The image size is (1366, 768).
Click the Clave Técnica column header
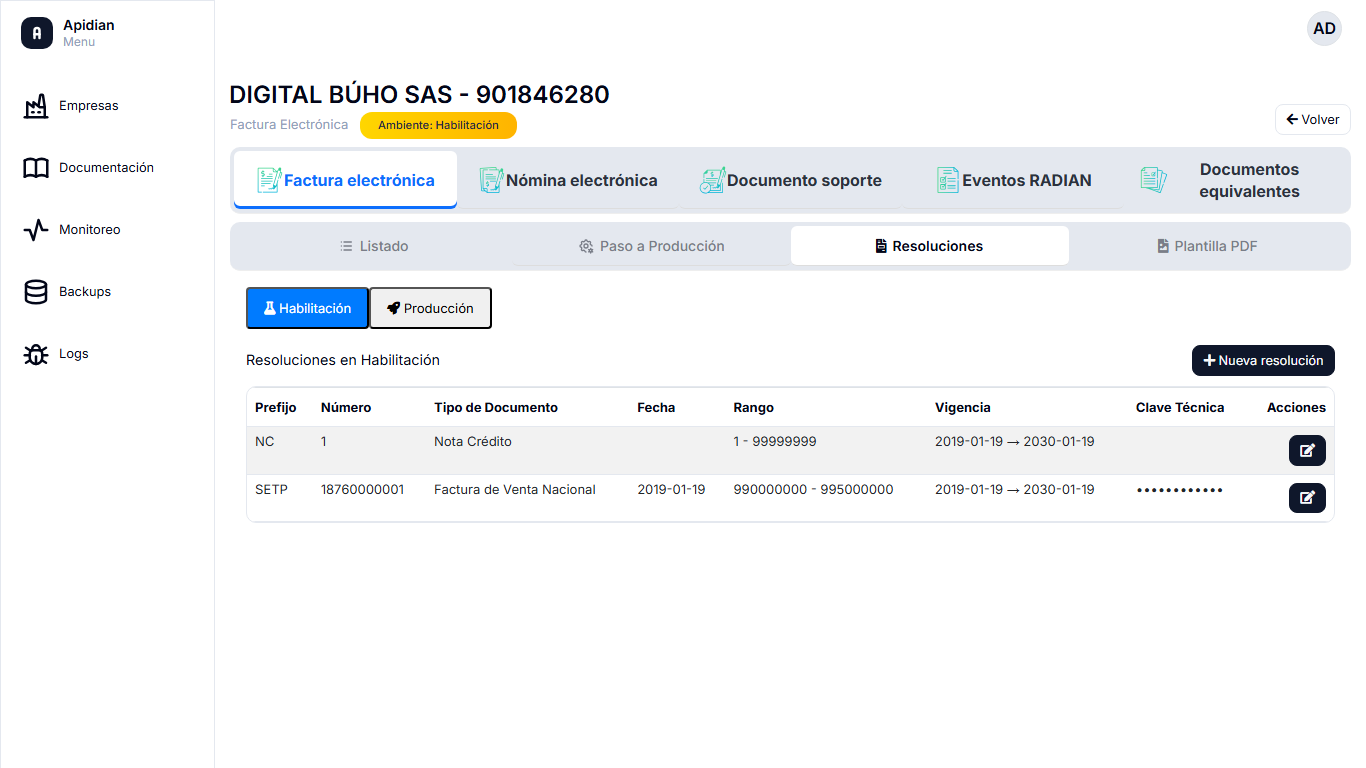point(1180,407)
